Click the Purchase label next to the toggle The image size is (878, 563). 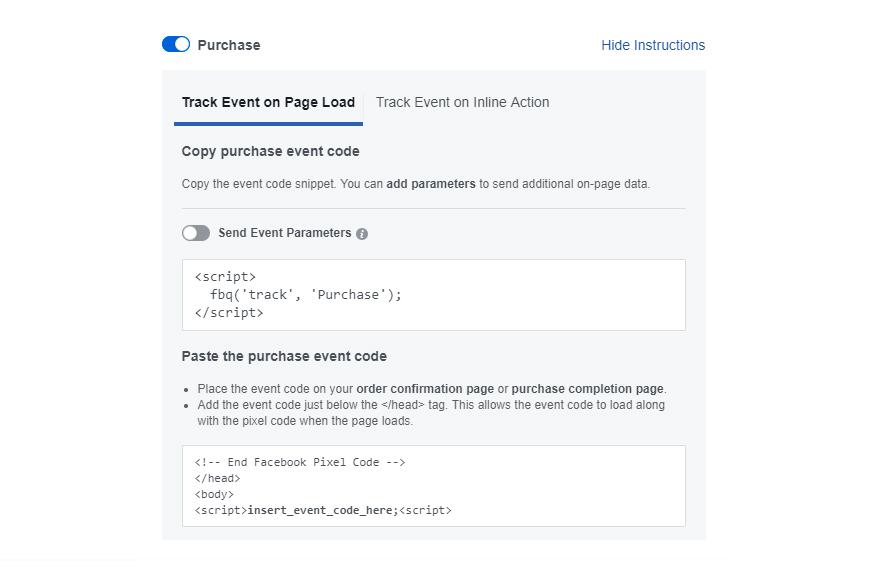coord(229,45)
